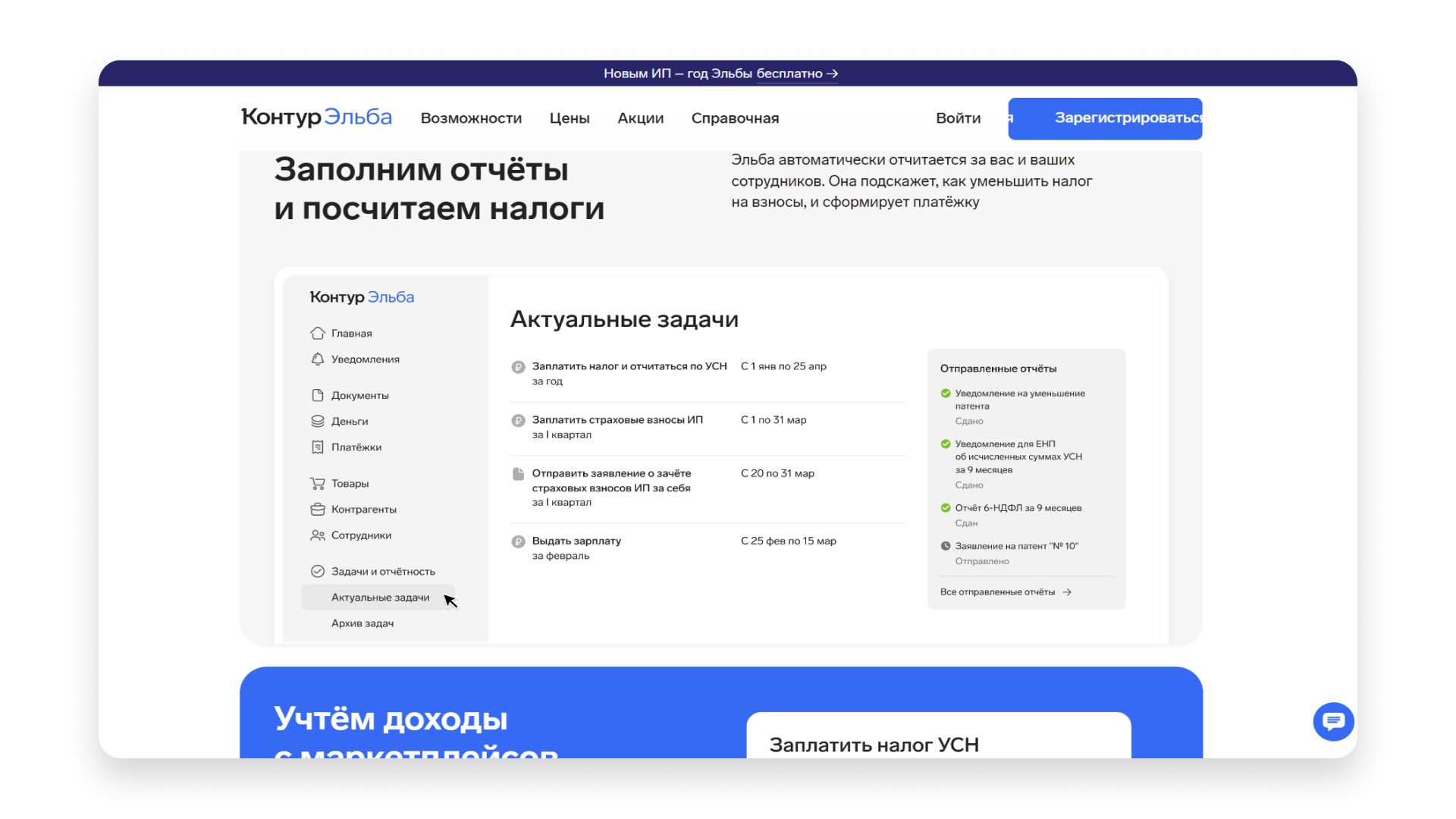
Task: Click the Заплатить налог УСН card heading
Action: pos(874,745)
